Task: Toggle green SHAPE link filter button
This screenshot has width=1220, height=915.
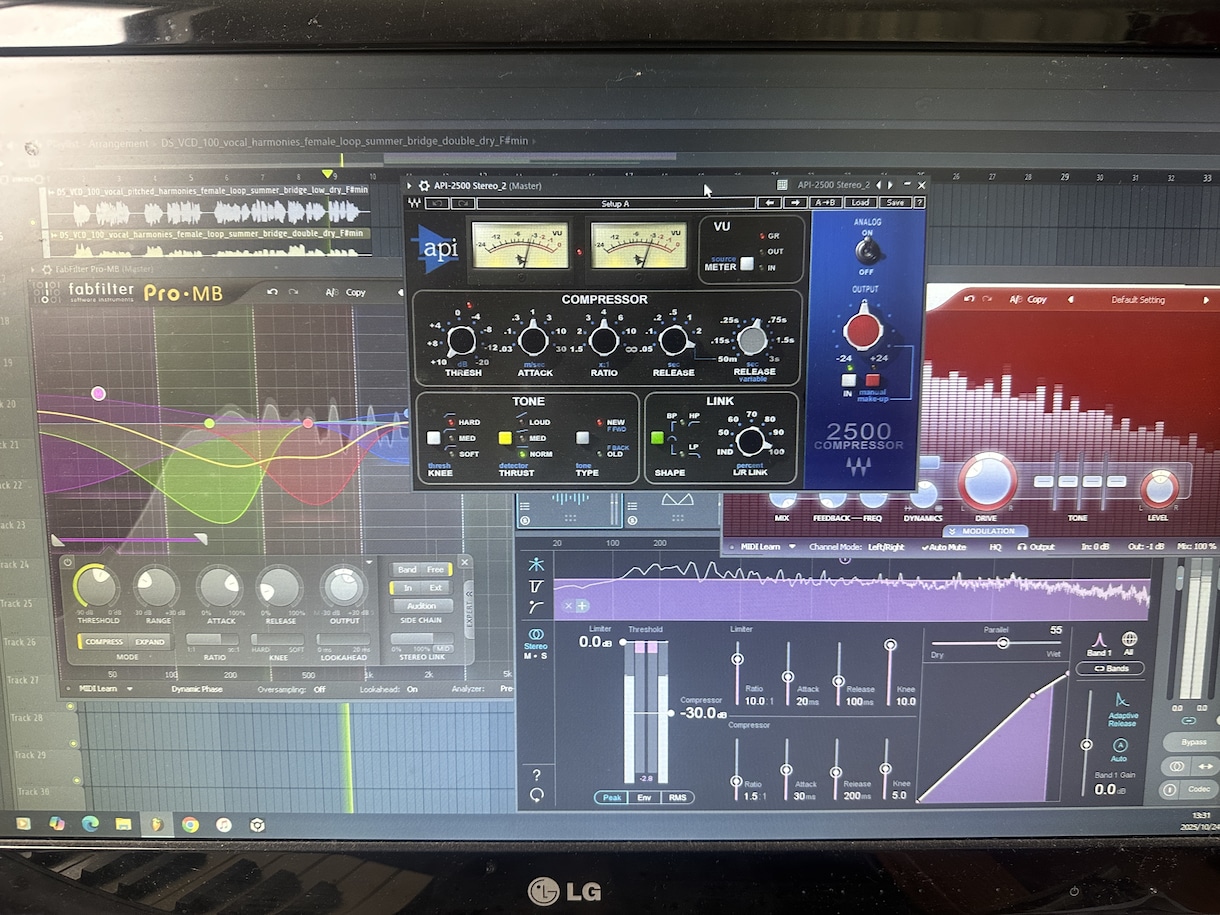Action: pyautogui.click(x=658, y=438)
